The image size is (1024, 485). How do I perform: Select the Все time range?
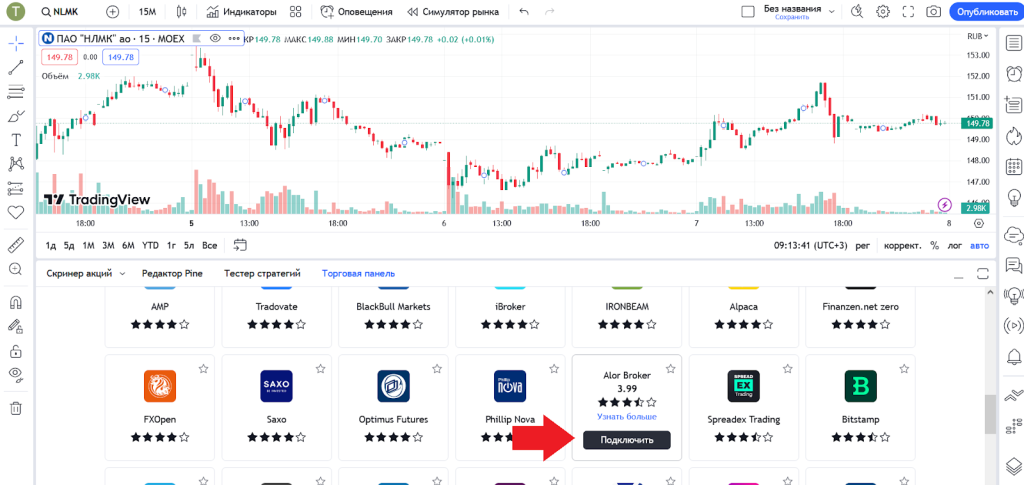[209, 245]
